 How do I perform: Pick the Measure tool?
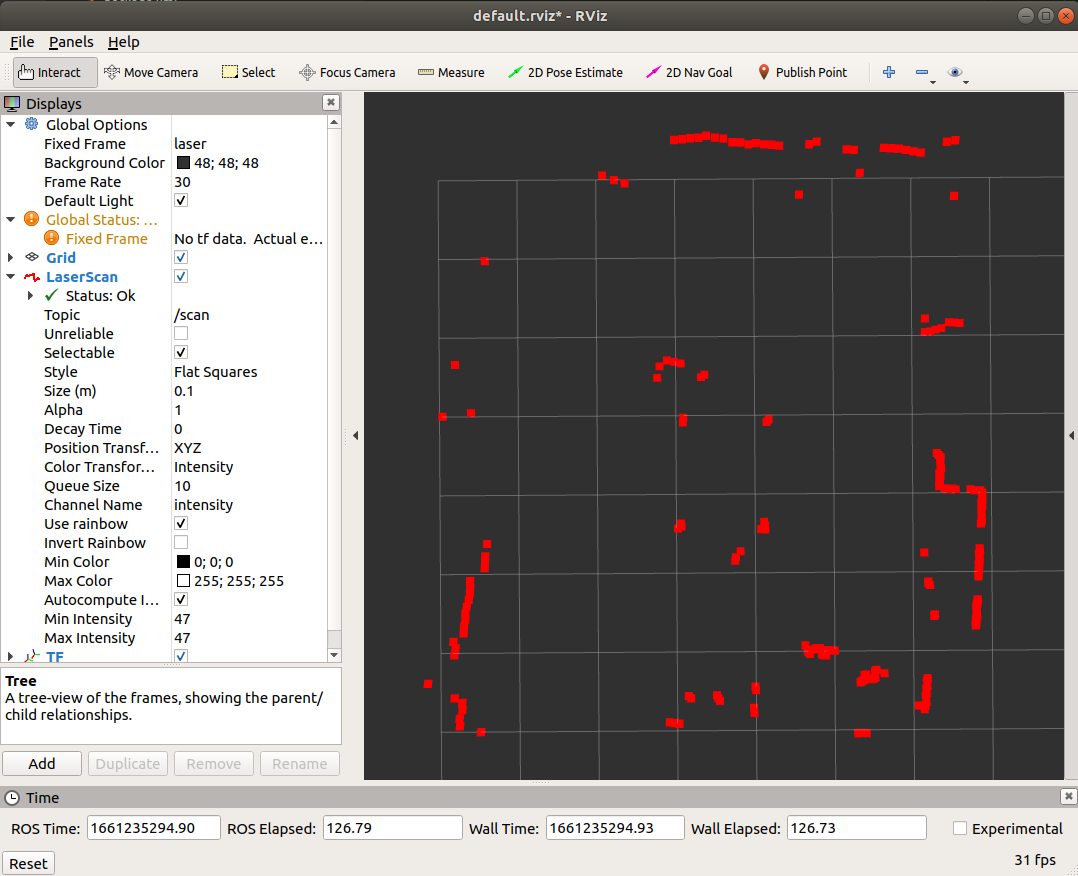click(x=451, y=72)
